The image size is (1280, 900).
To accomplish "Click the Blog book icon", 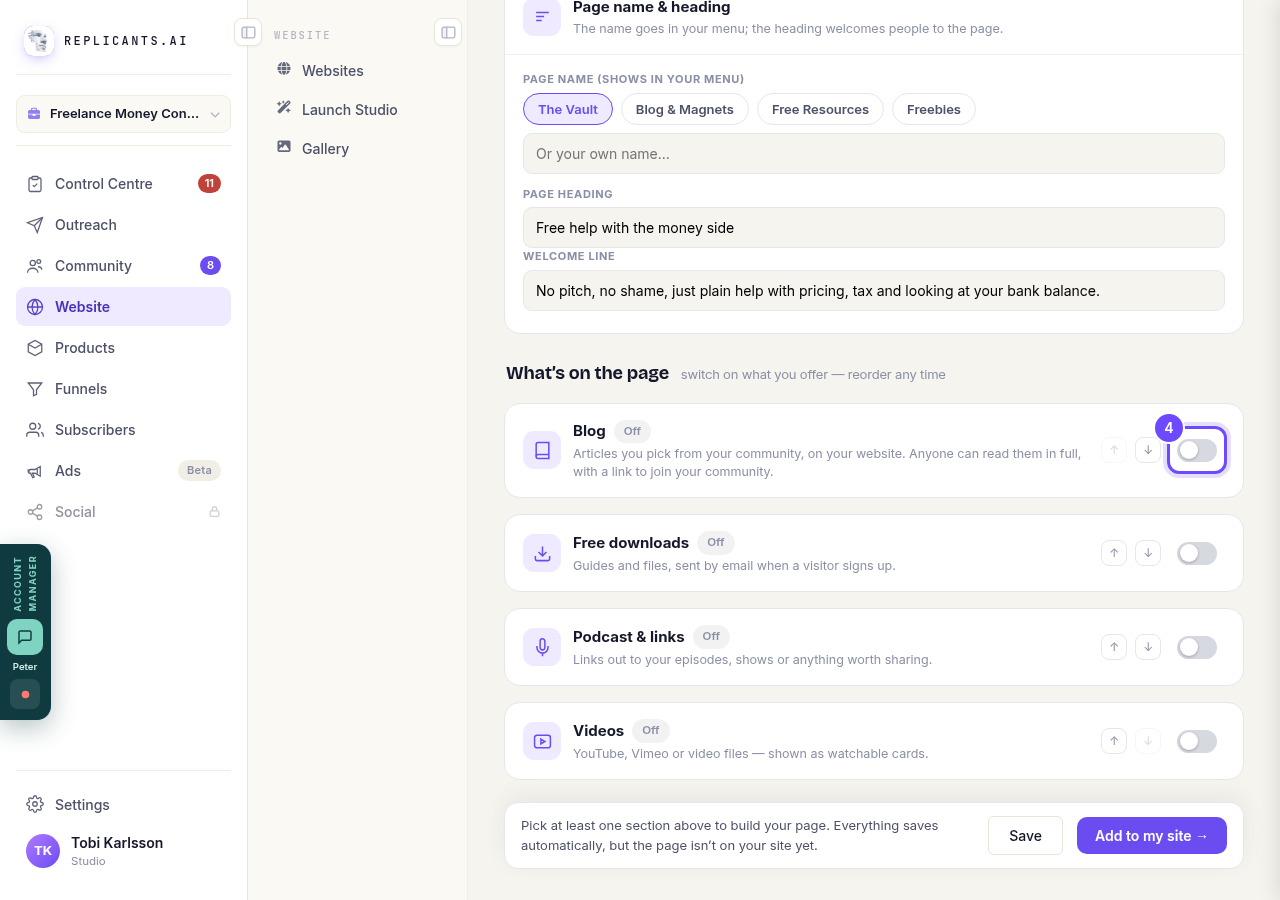I will click(542, 450).
